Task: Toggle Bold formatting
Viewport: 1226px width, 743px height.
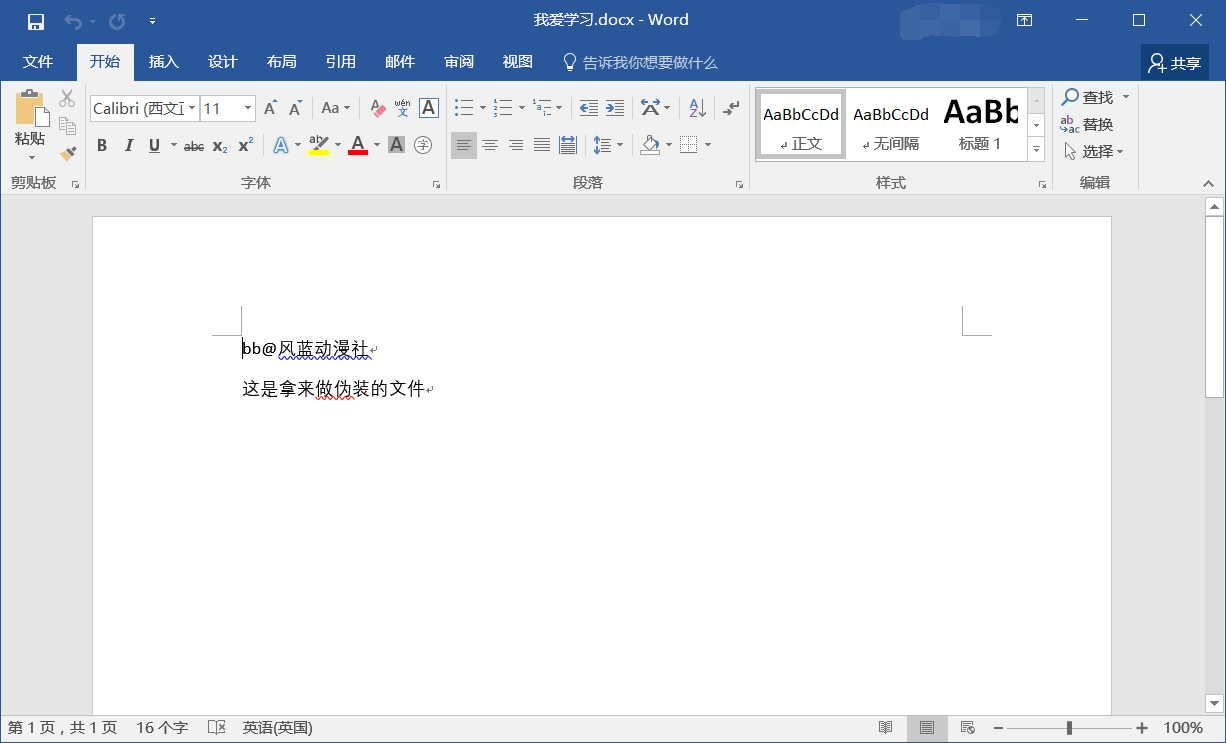Action: (102, 146)
